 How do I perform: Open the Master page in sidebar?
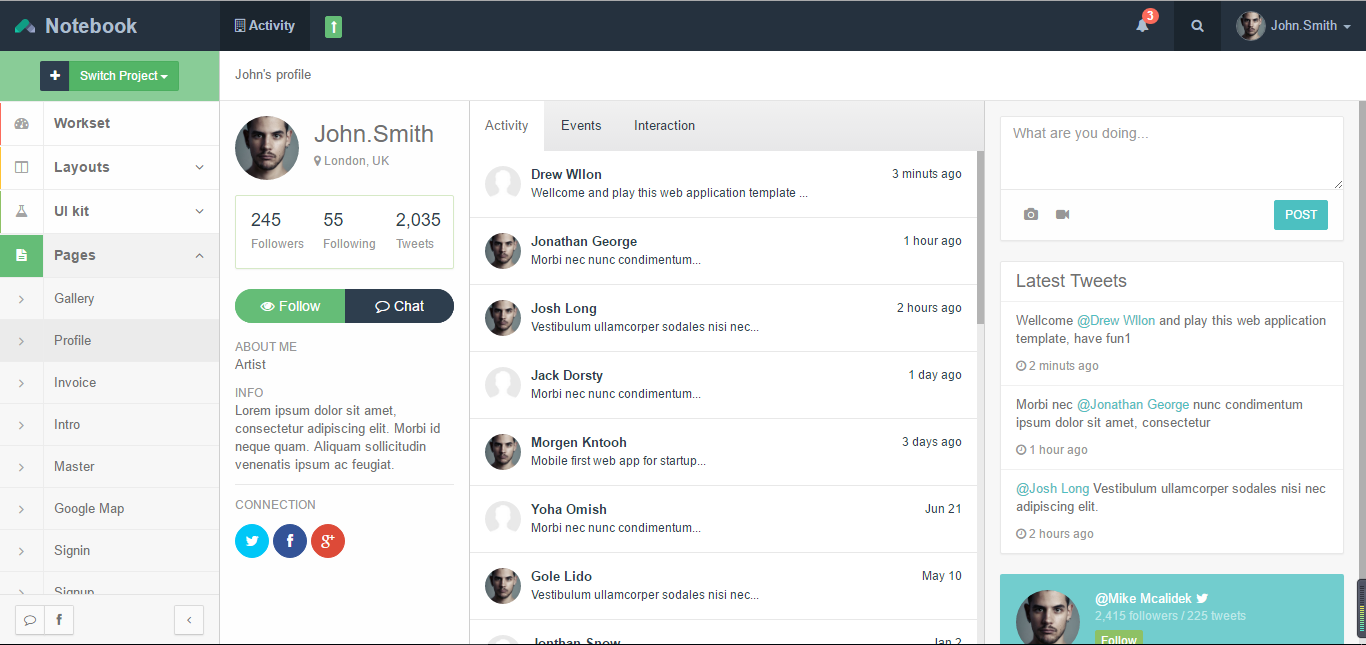110,466
